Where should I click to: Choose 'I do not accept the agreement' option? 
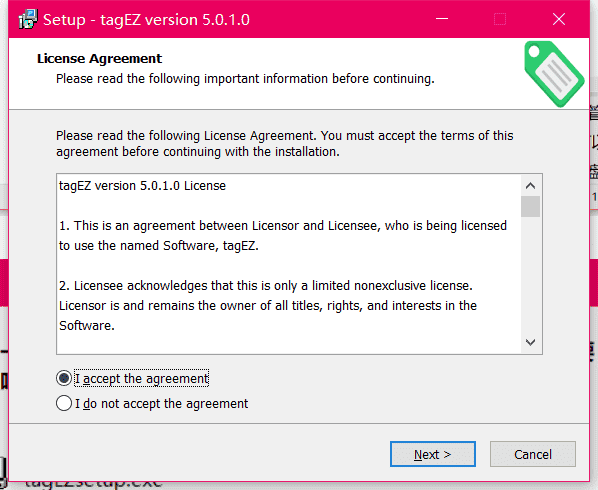pyautogui.click(x=64, y=403)
